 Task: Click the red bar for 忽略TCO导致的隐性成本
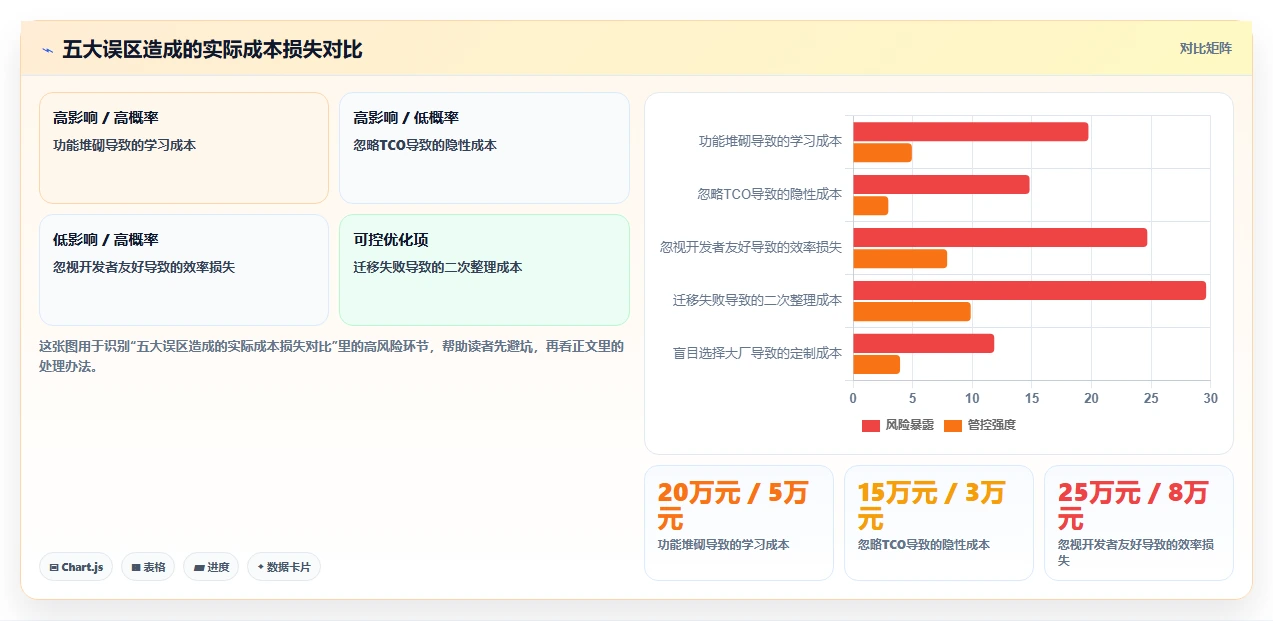pyautogui.click(x=941, y=185)
